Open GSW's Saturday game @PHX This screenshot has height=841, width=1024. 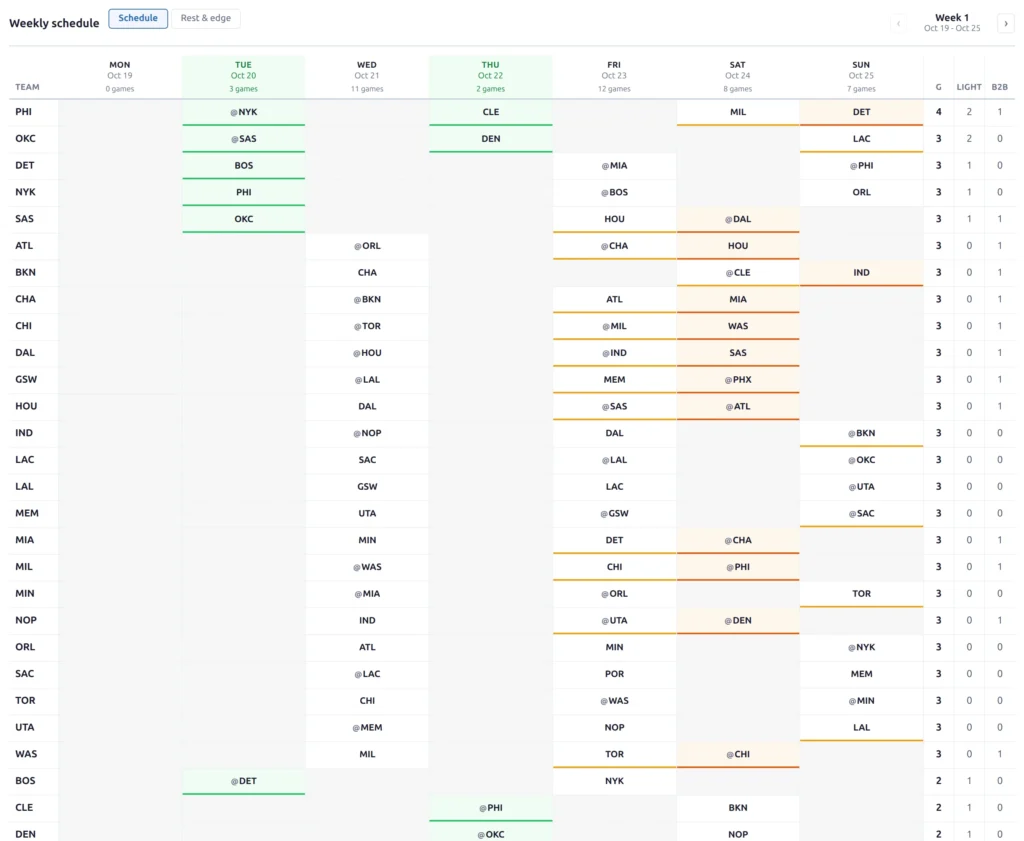click(738, 380)
